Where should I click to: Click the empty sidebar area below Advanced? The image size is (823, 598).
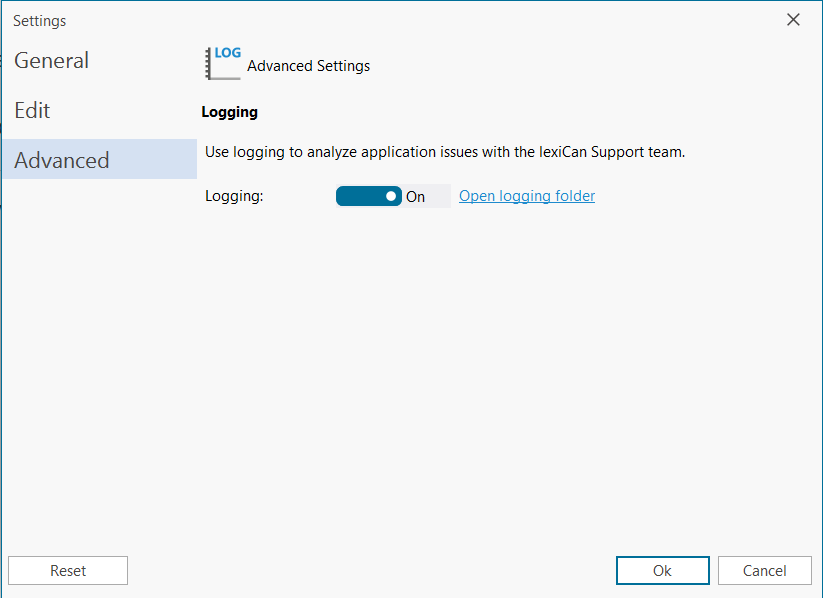98,360
